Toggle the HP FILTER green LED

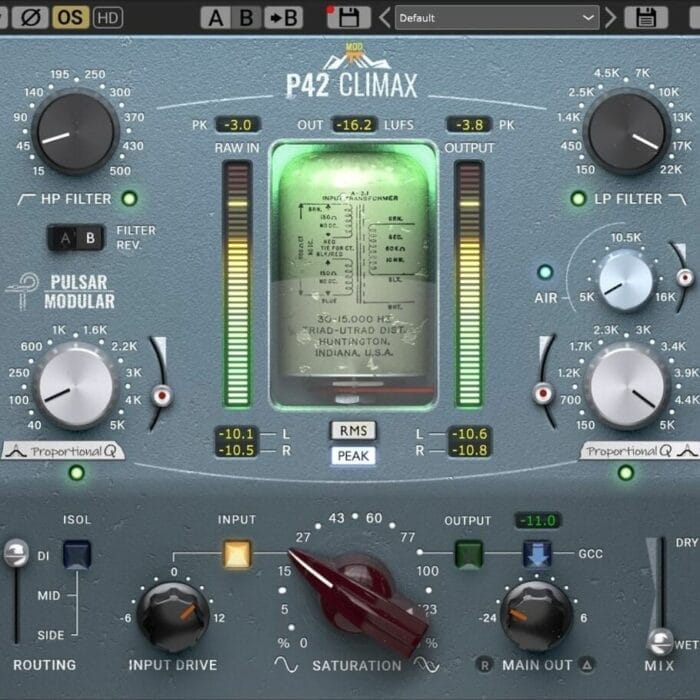point(129,198)
